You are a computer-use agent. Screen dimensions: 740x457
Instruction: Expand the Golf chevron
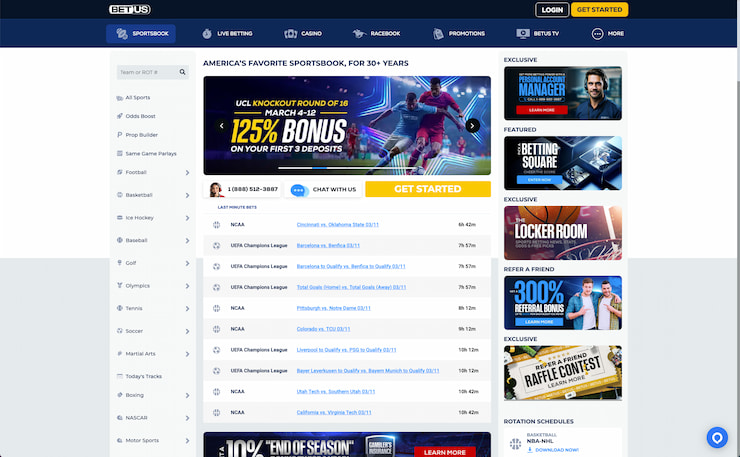click(187, 263)
